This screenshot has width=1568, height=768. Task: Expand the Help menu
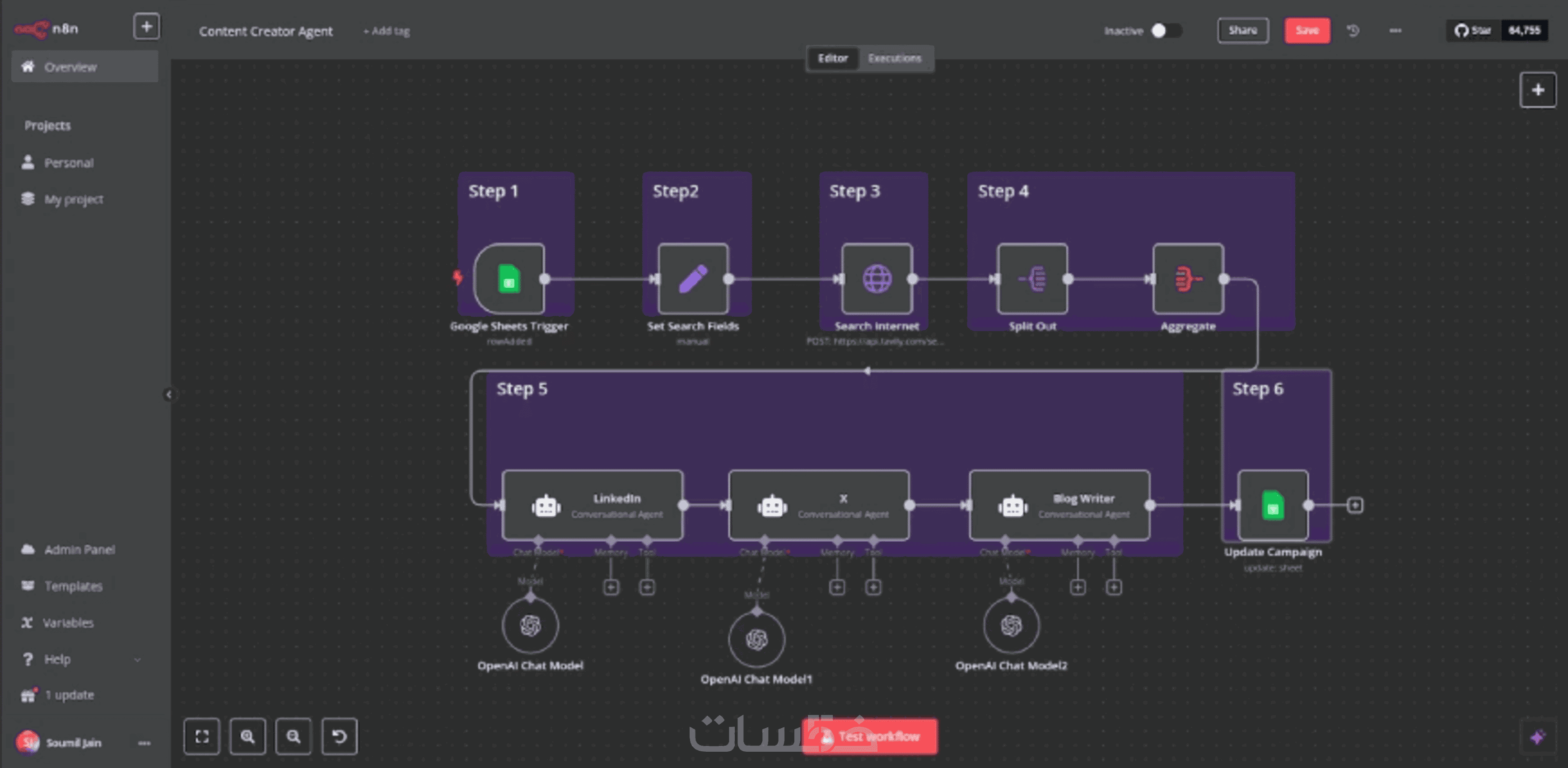[57, 659]
